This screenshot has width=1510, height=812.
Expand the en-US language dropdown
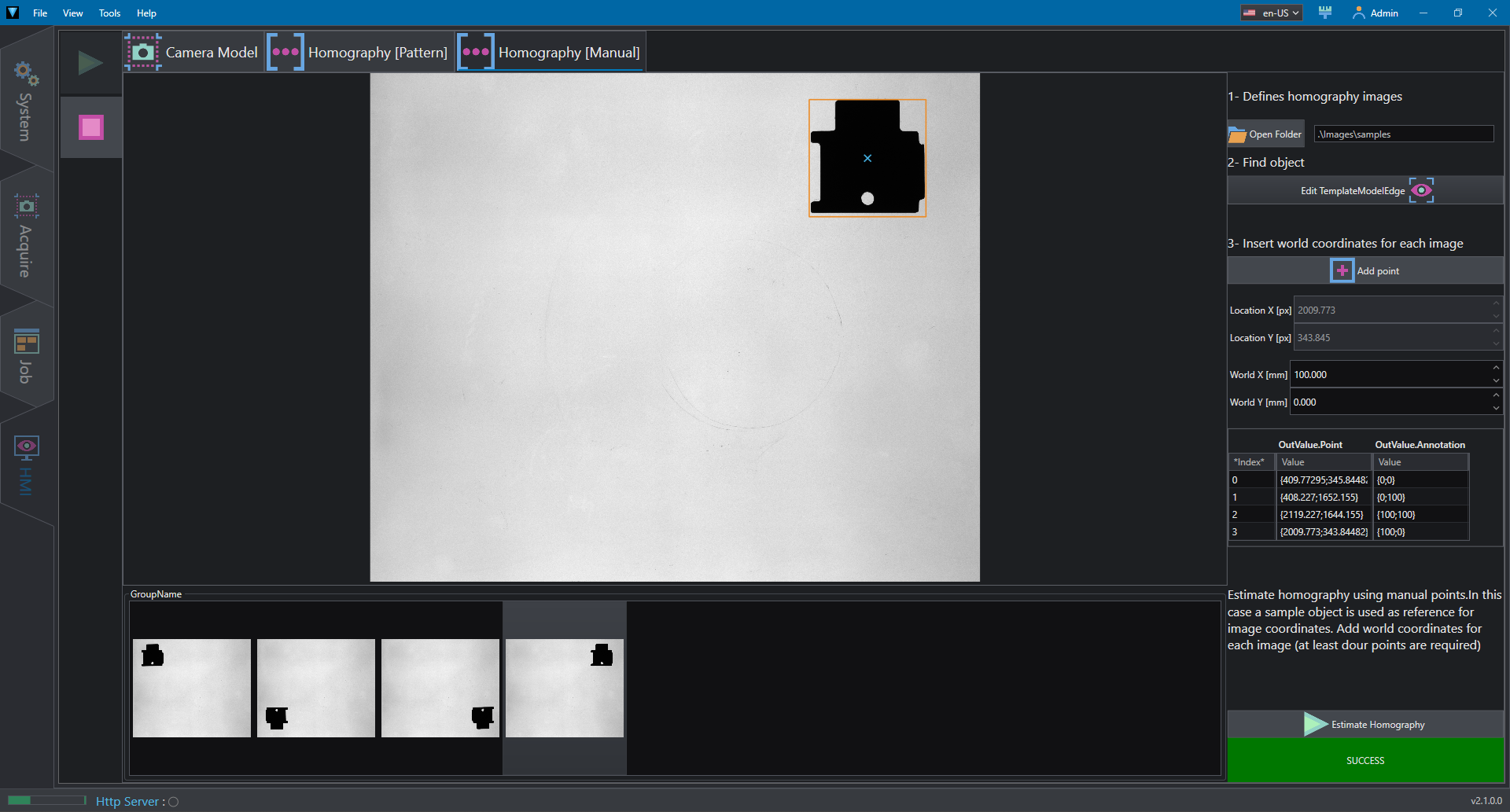click(1272, 13)
